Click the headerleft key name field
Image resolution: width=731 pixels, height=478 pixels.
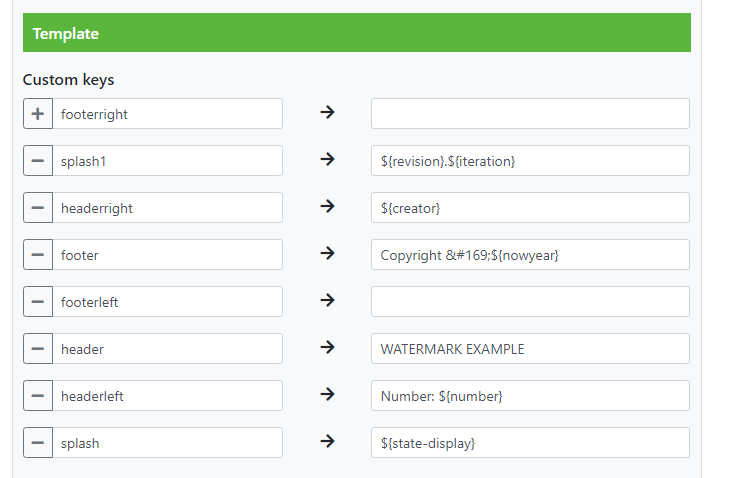[167, 396]
